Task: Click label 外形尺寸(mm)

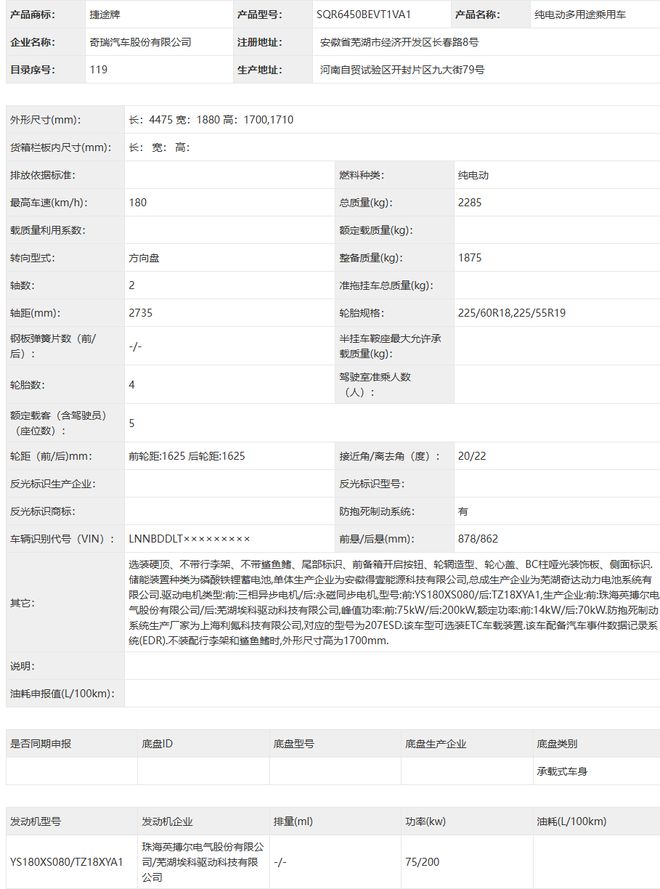Action: point(45,120)
